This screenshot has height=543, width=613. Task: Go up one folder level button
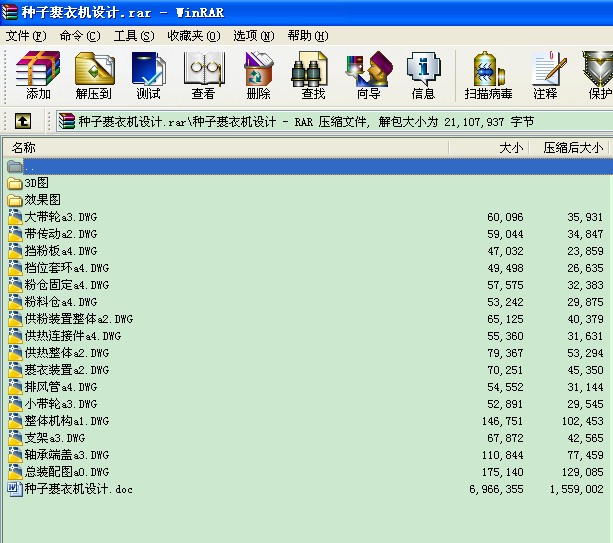[x=23, y=121]
